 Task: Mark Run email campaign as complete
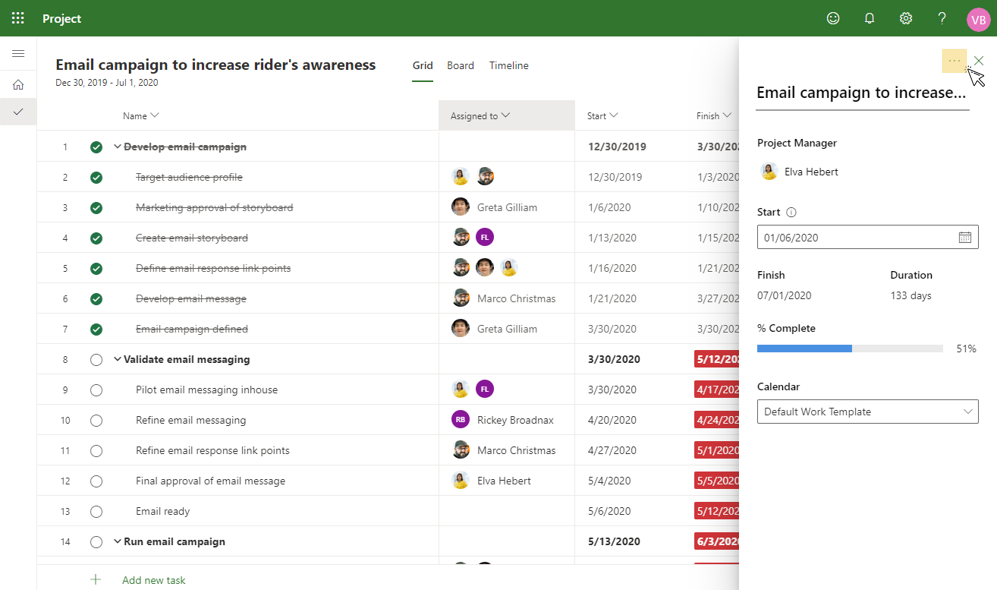click(96, 542)
